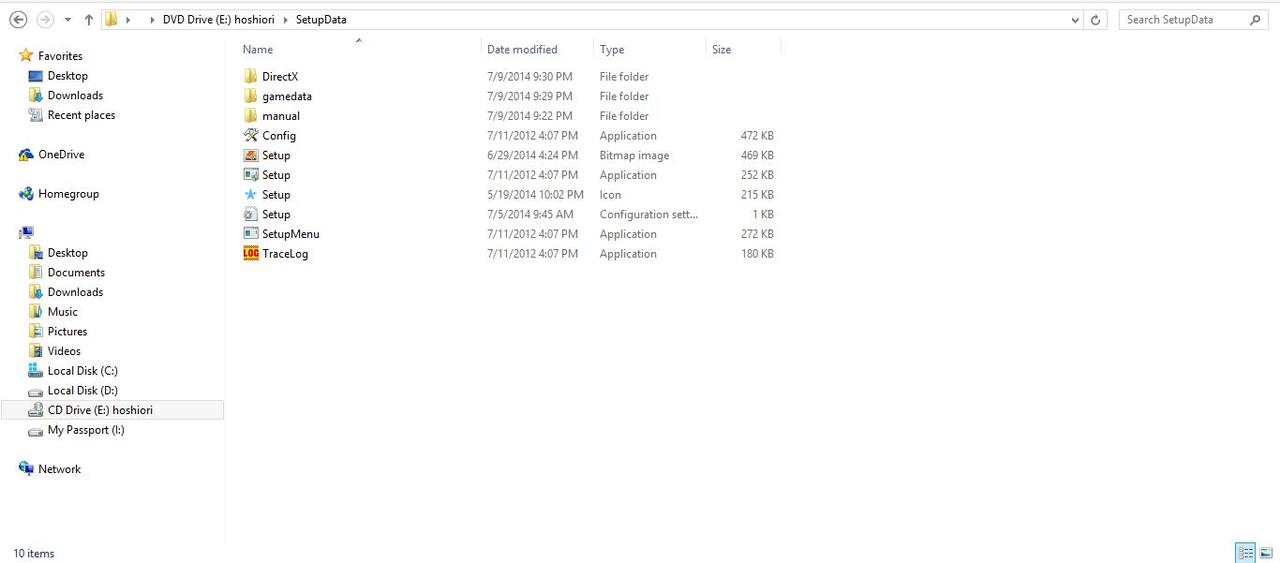
Task: Click the SetupMenu application icon
Action: click(x=251, y=234)
